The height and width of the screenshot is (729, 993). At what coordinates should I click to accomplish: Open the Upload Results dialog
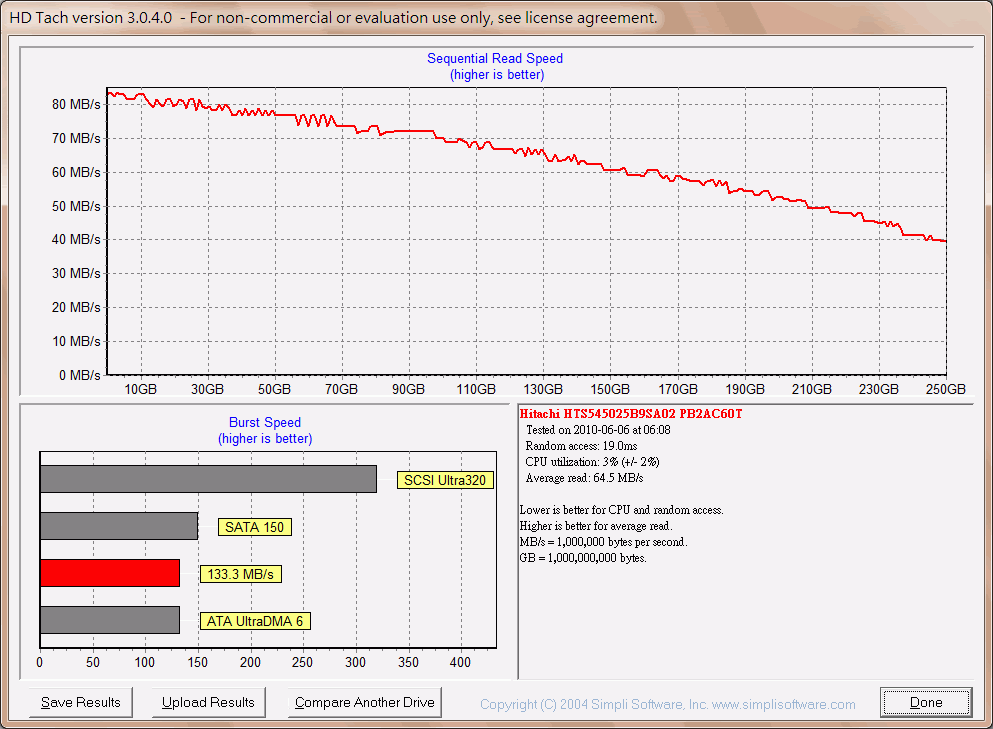(x=208, y=702)
